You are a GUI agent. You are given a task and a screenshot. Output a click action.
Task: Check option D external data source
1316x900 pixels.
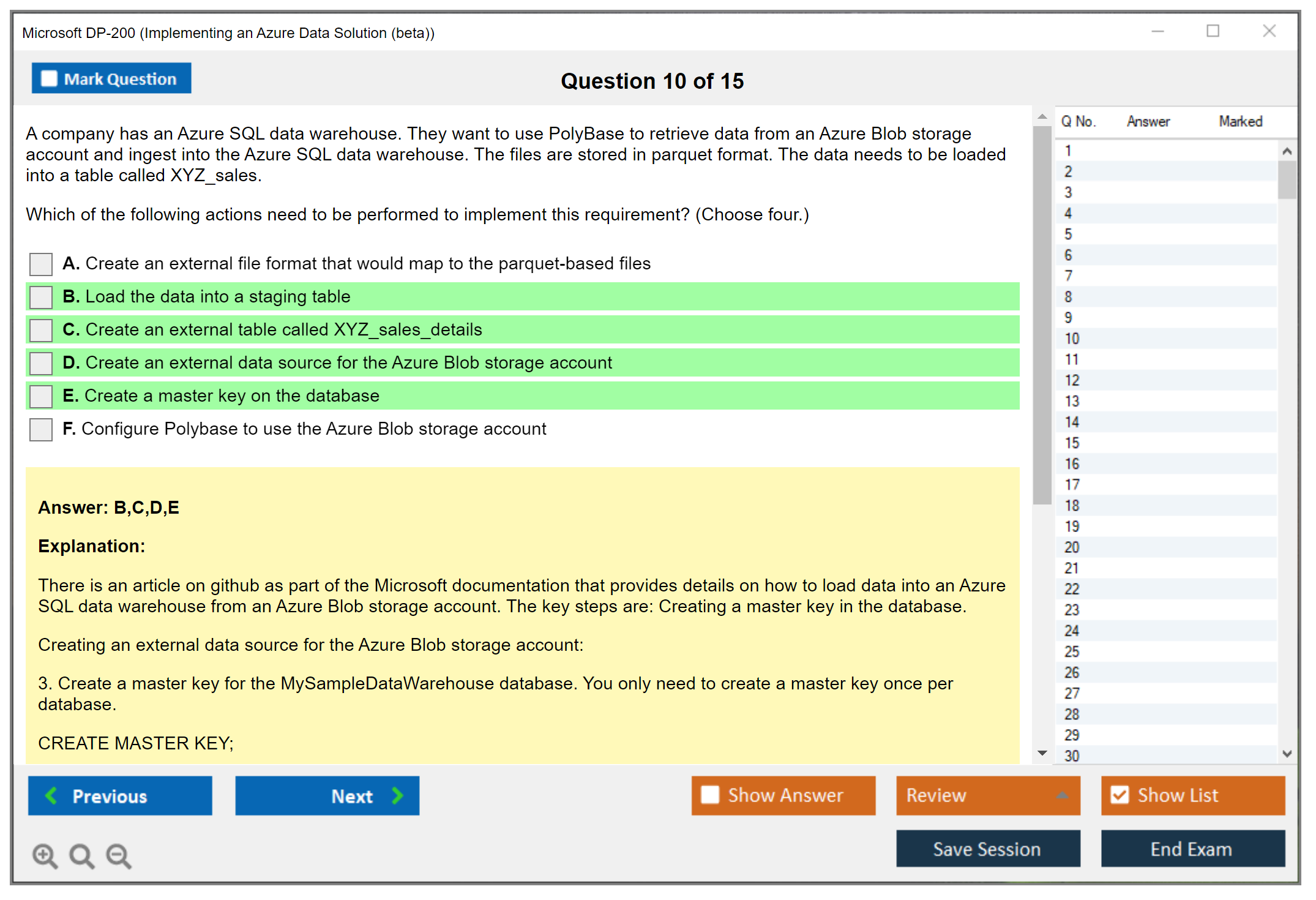click(41, 363)
